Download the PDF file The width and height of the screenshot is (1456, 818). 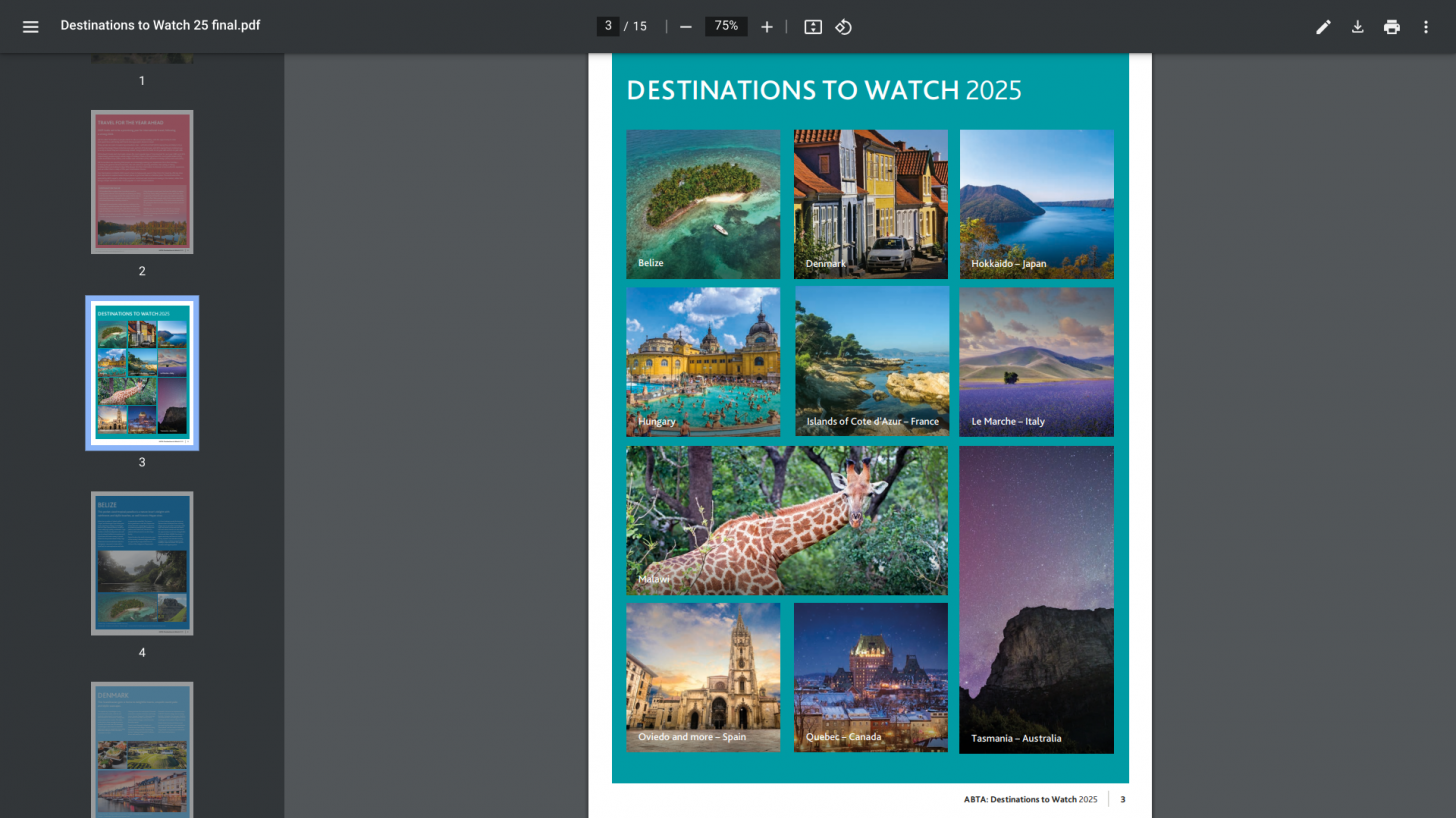point(1357,27)
